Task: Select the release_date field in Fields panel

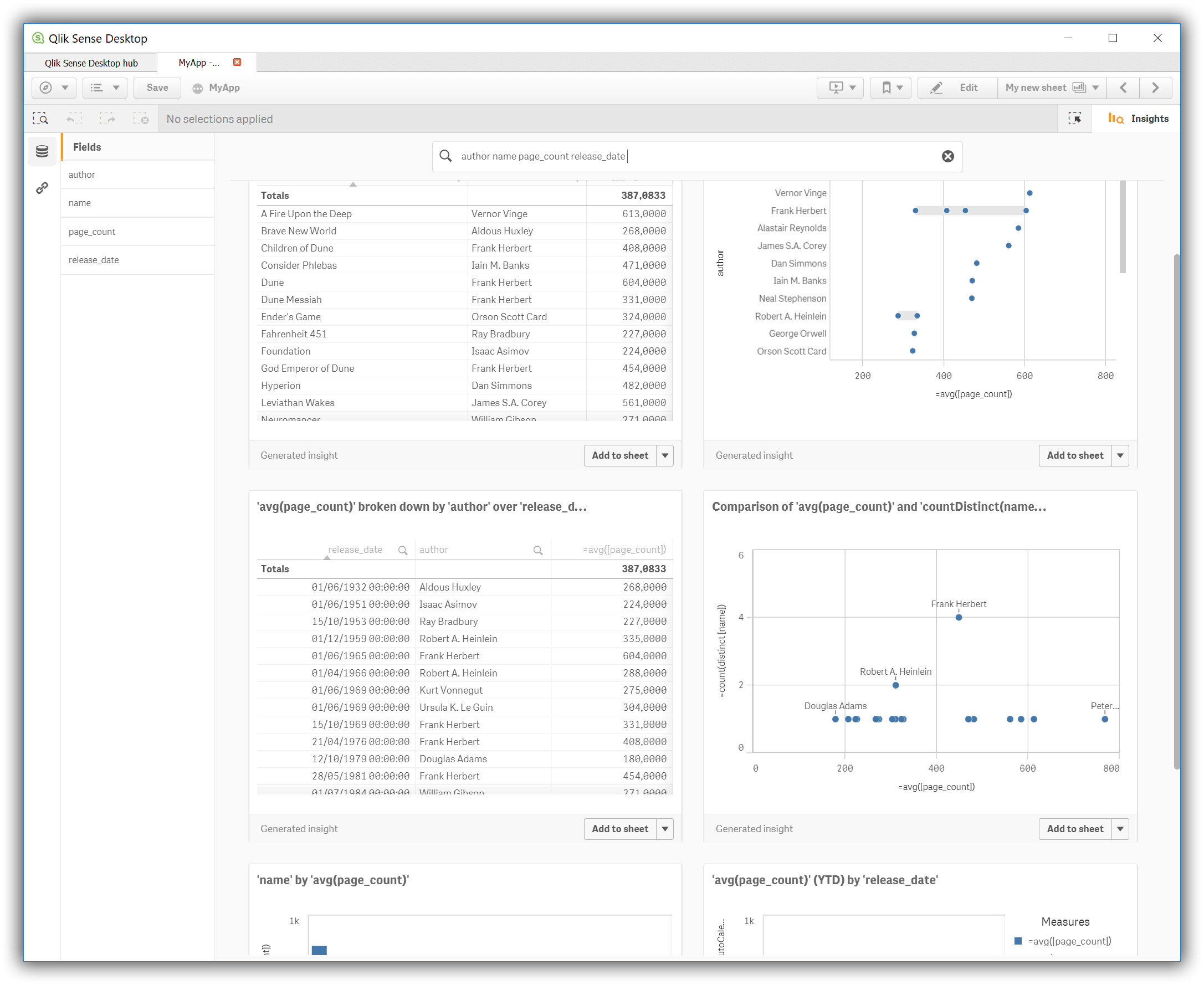Action: pos(94,260)
